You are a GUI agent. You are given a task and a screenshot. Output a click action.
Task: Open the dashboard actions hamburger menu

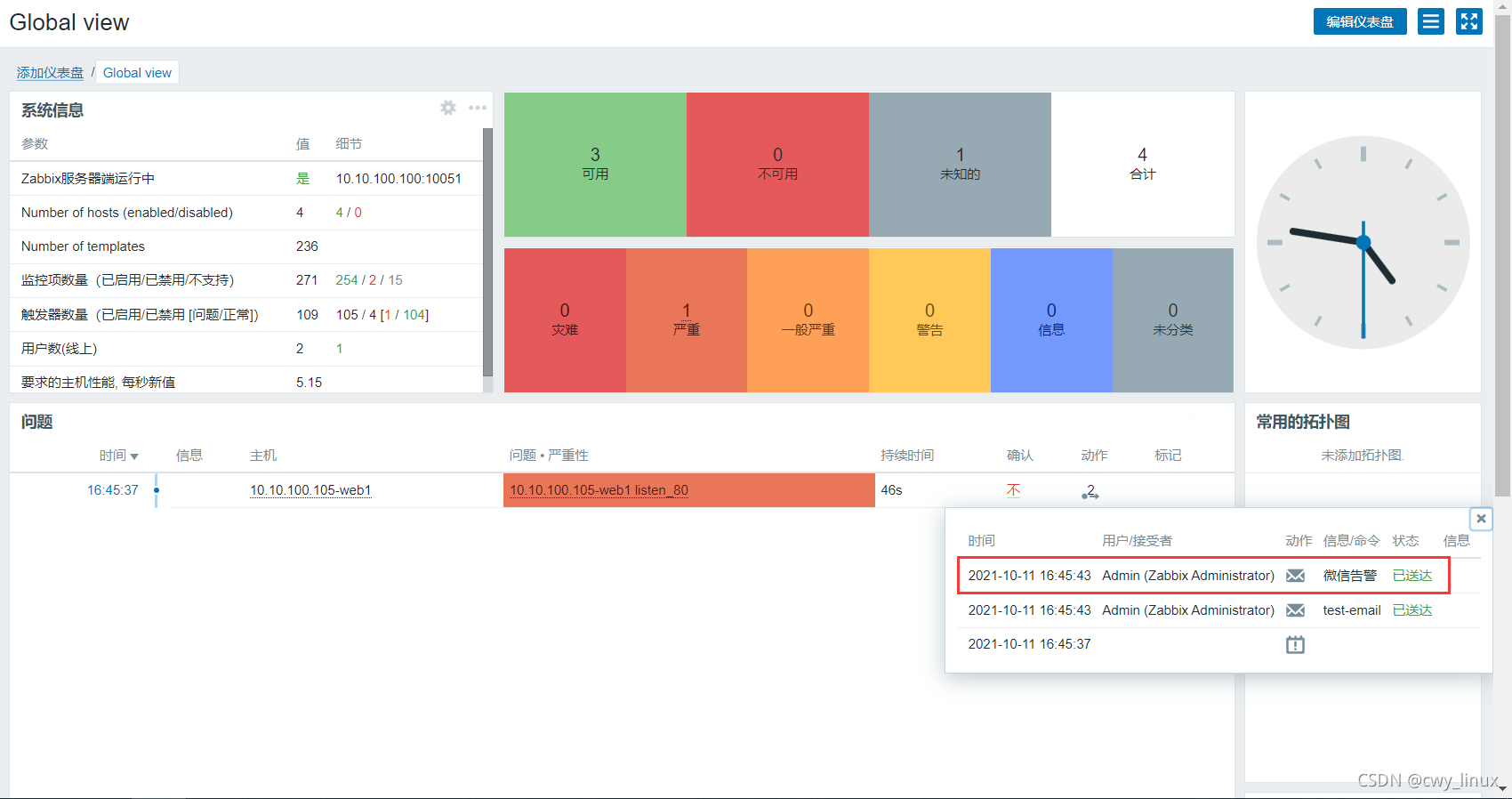point(1431,21)
